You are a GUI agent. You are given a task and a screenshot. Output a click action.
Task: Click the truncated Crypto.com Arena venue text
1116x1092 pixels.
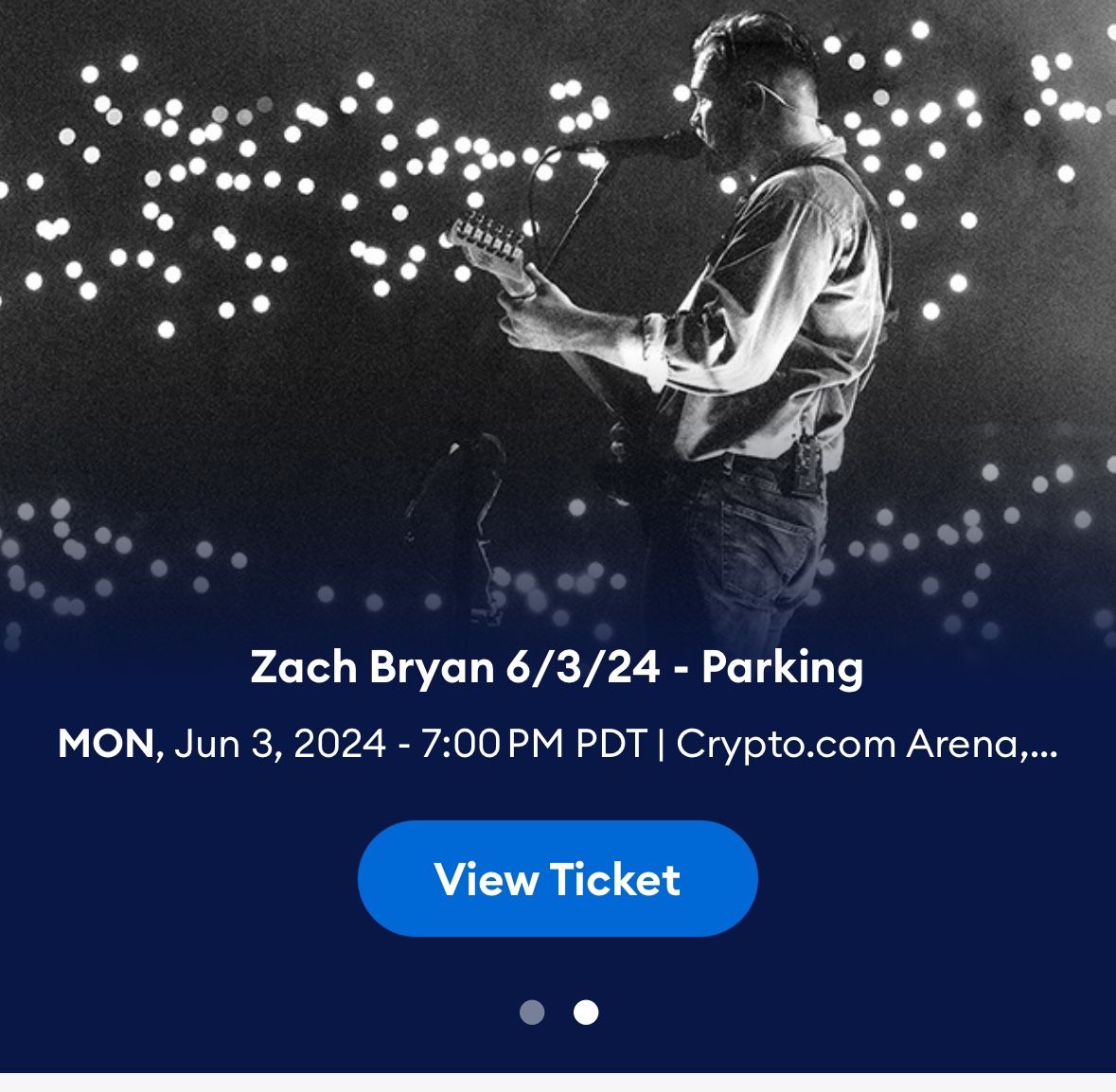coord(866,745)
